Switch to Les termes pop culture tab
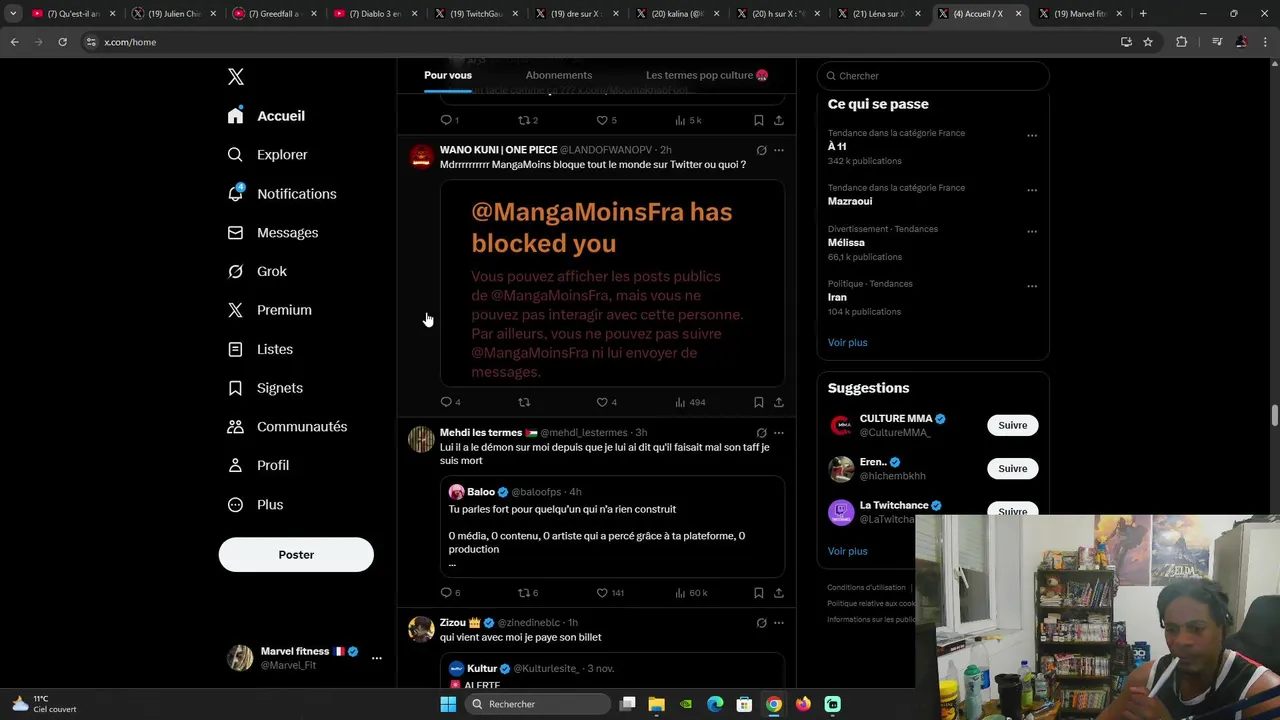Image resolution: width=1280 pixels, height=720 pixels. [706, 75]
